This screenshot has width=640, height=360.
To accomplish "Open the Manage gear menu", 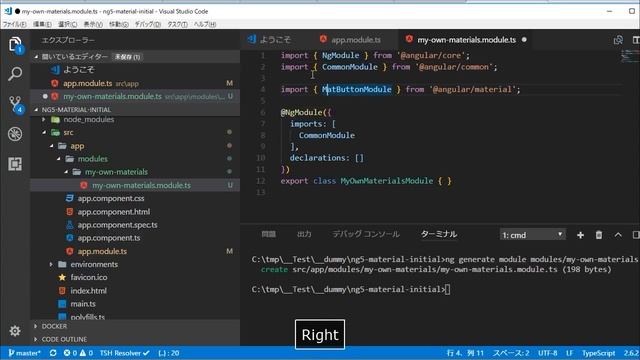I will pyautogui.click(x=15, y=331).
